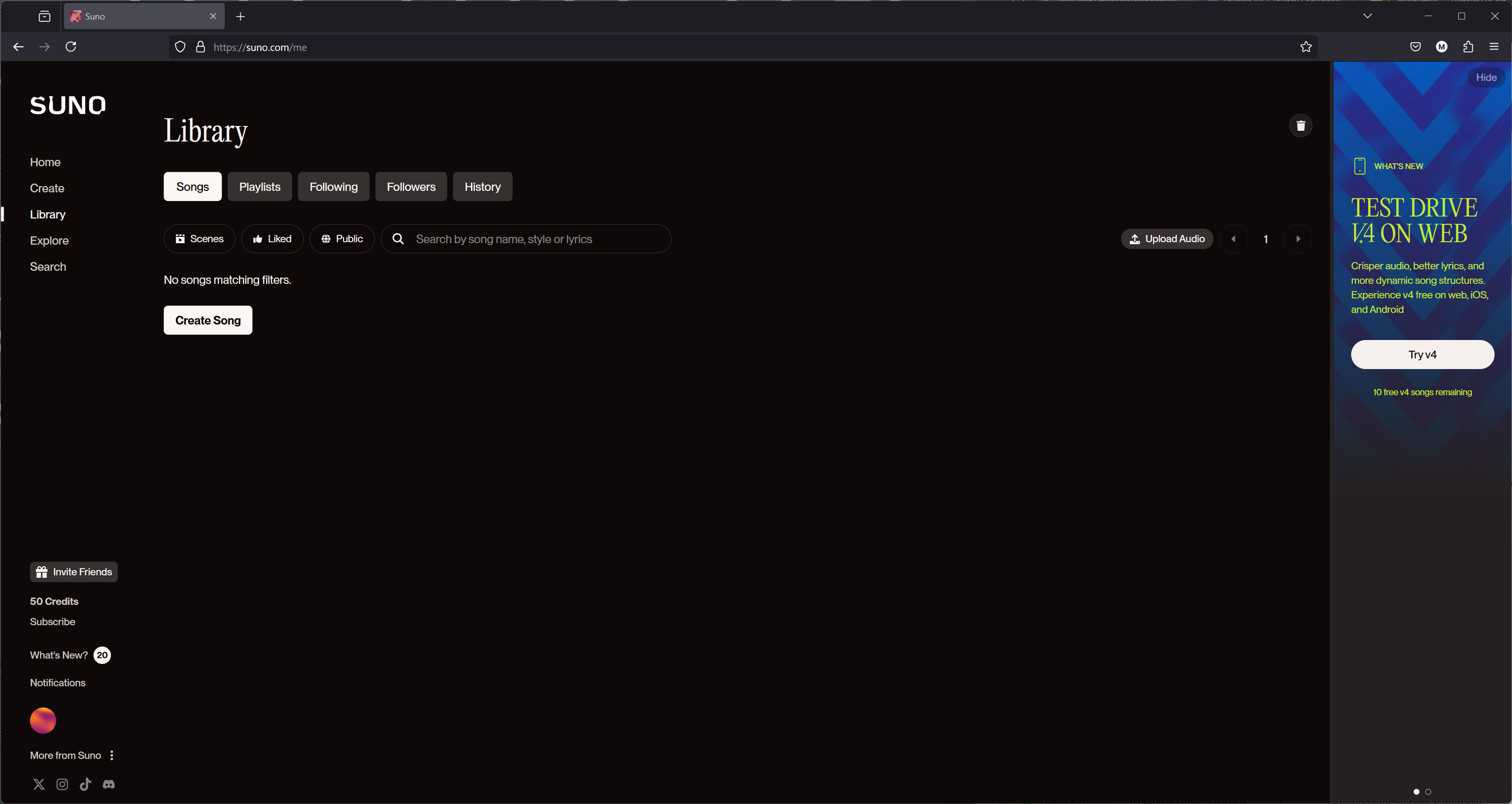Open the list all tabs dropdown

[x=1367, y=16]
